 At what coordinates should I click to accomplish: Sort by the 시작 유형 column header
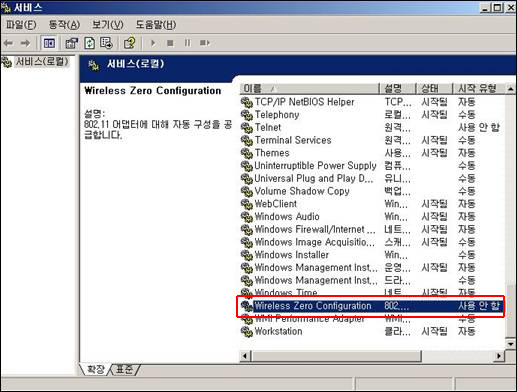[479, 89]
